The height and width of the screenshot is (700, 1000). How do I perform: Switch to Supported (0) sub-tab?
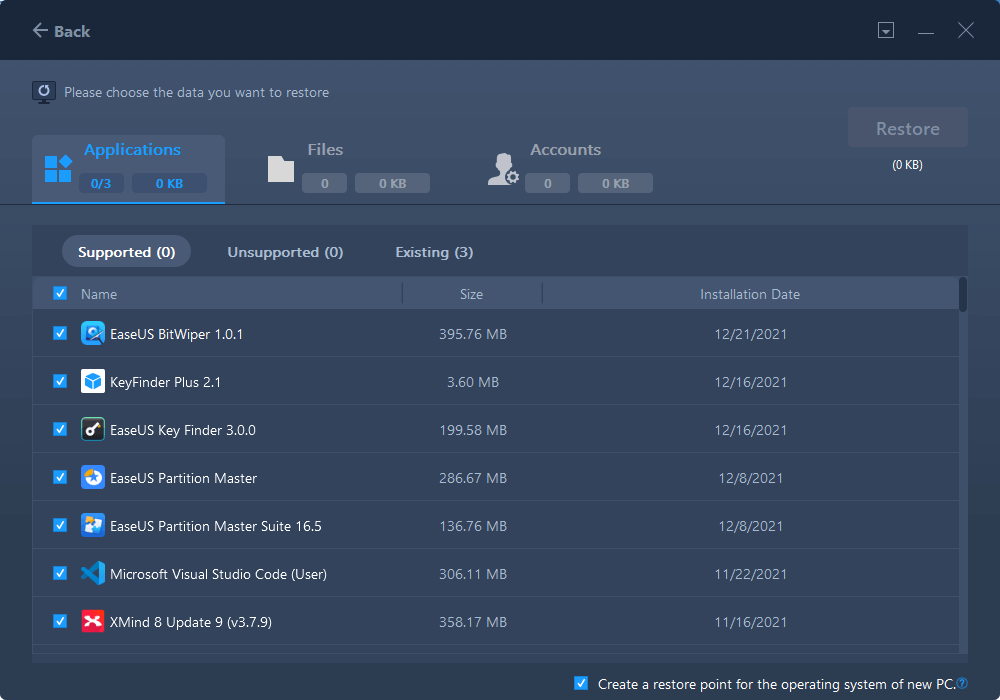[x=126, y=252]
